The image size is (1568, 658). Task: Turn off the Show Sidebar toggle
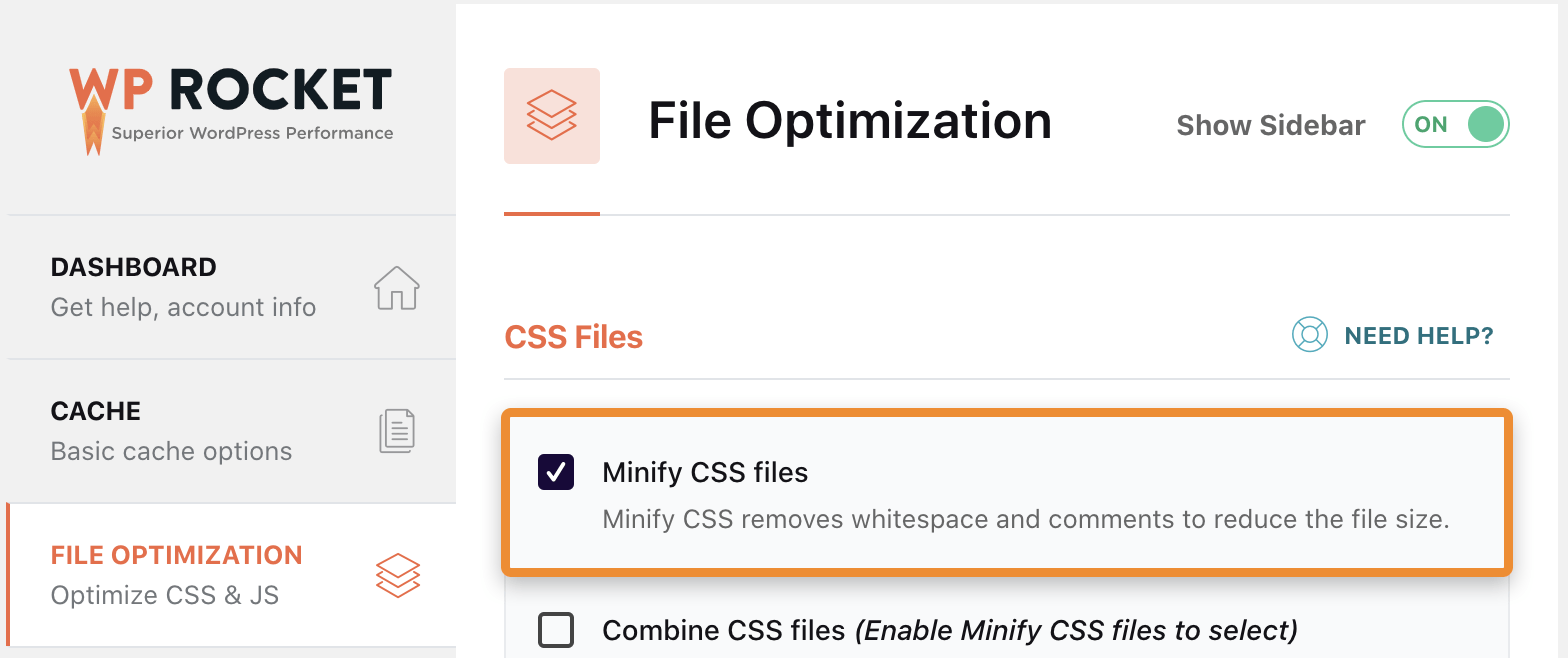pyautogui.click(x=1455, y=124)
